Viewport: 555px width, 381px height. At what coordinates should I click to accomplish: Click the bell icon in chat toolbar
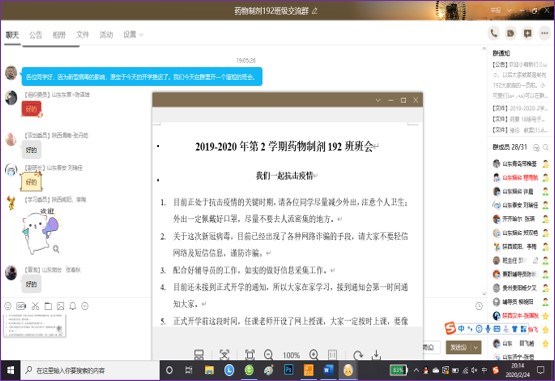(73, 306)
